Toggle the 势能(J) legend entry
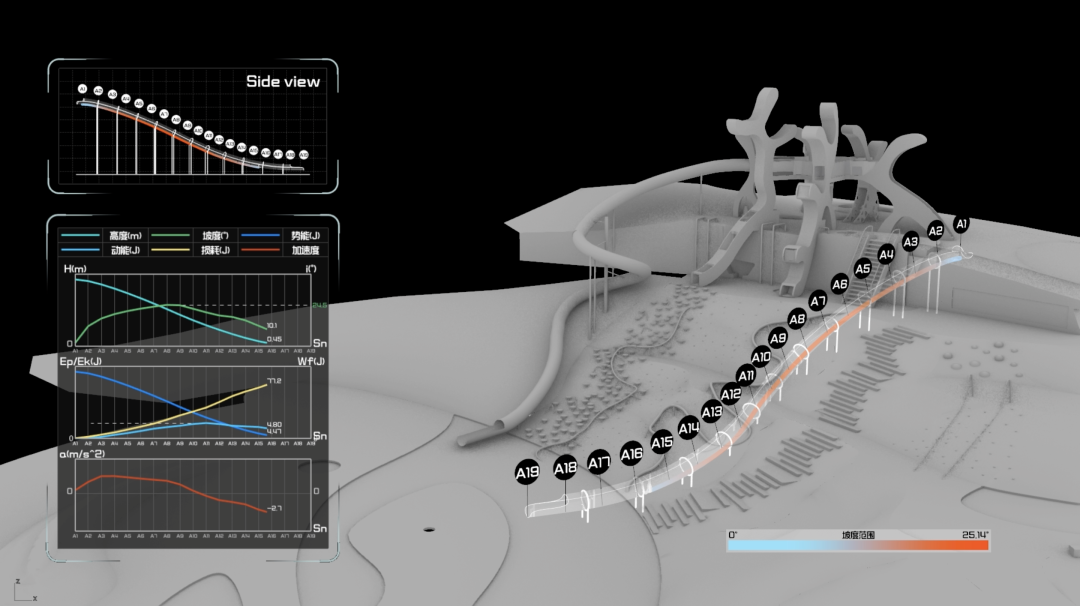 click(x=286, y=235)
